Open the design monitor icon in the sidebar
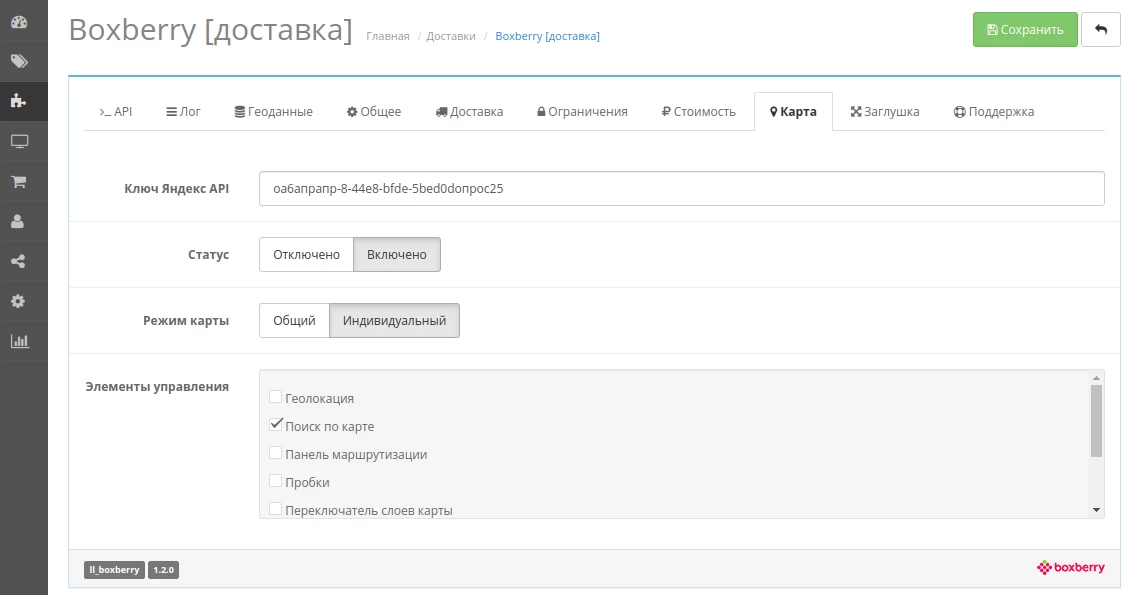This screenshot has width=1130, height=595. (x=19, y=141)
